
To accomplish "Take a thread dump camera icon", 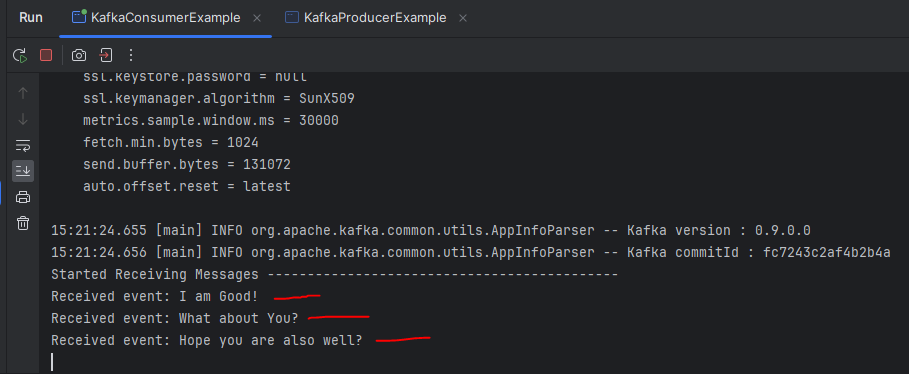I will click(79, 55).
